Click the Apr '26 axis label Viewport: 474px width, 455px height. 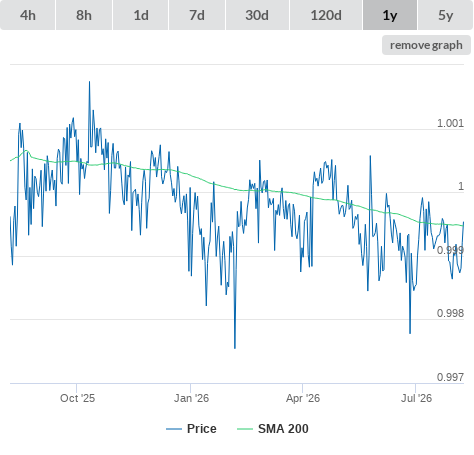pyautogui.click(x=303, y=398)
